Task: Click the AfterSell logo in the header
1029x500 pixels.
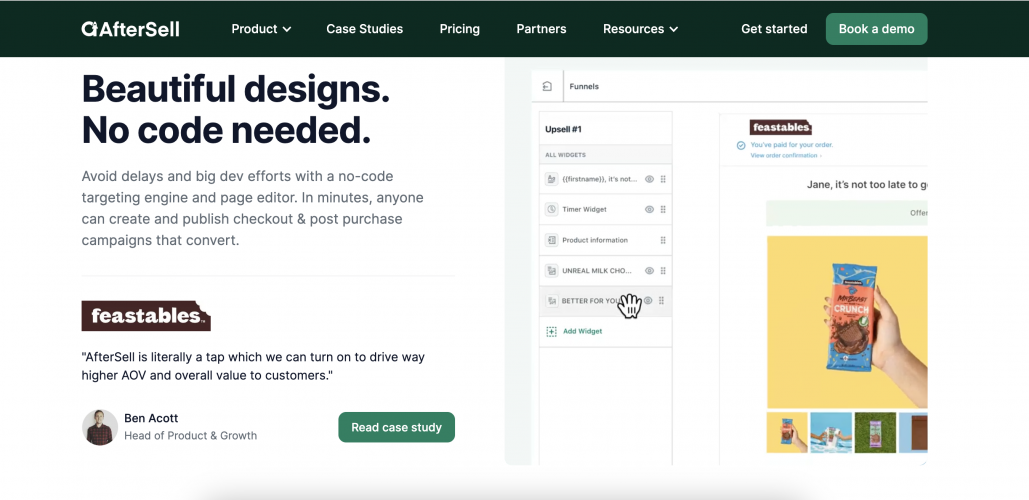Action: (131, 29)
